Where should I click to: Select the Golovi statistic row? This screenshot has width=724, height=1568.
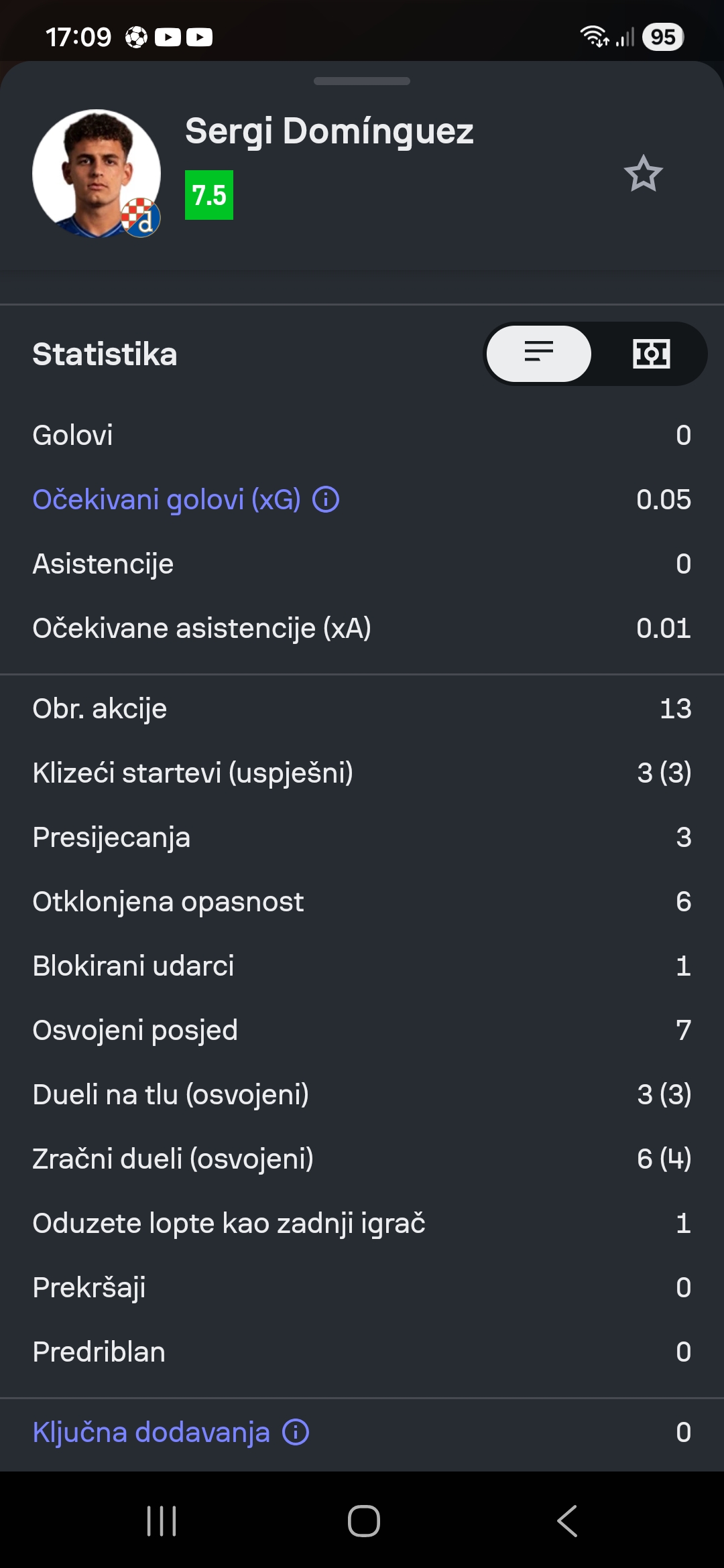(x=362, y=436)
